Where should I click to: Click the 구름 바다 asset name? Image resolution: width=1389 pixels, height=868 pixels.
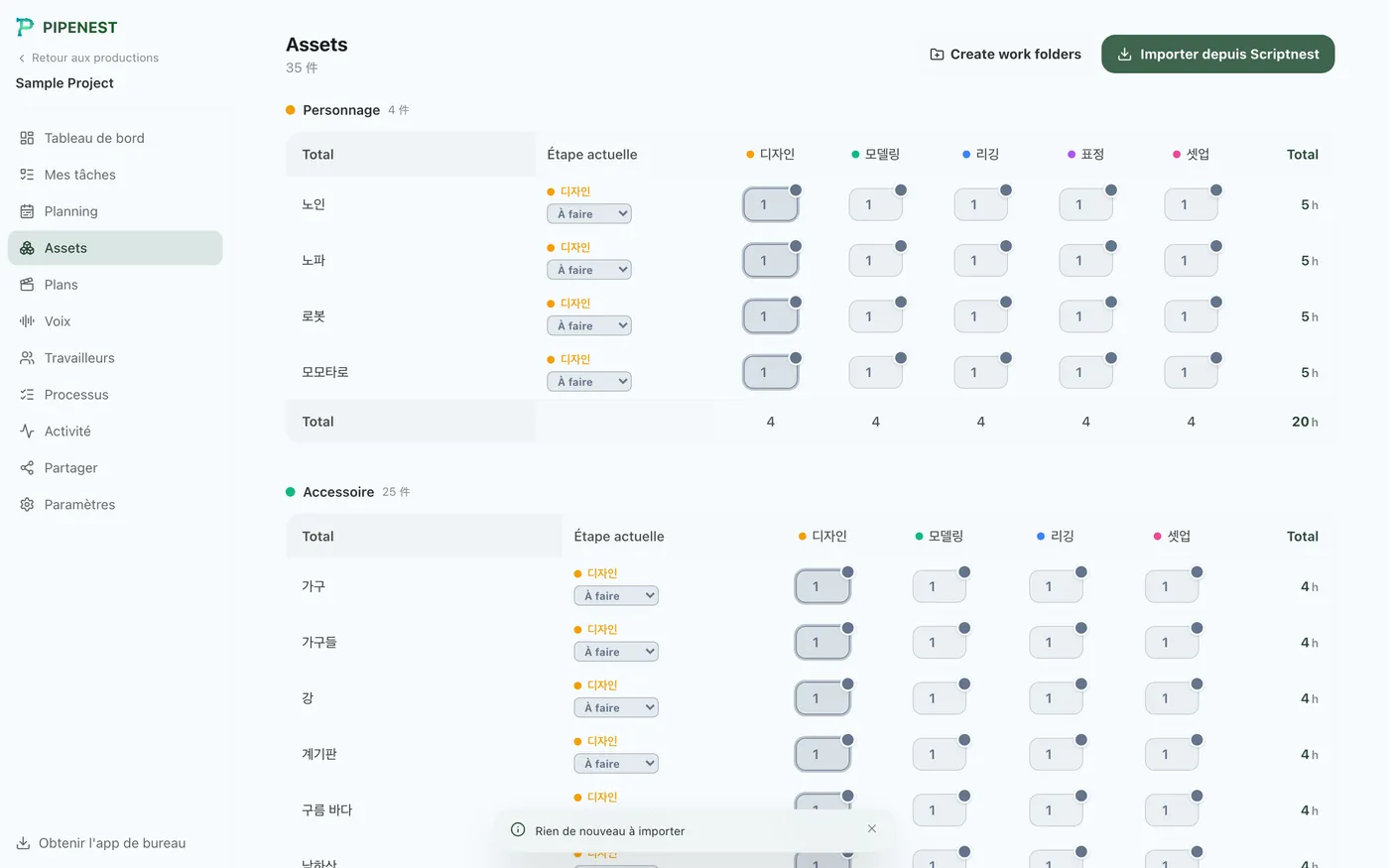click(326, 809)
